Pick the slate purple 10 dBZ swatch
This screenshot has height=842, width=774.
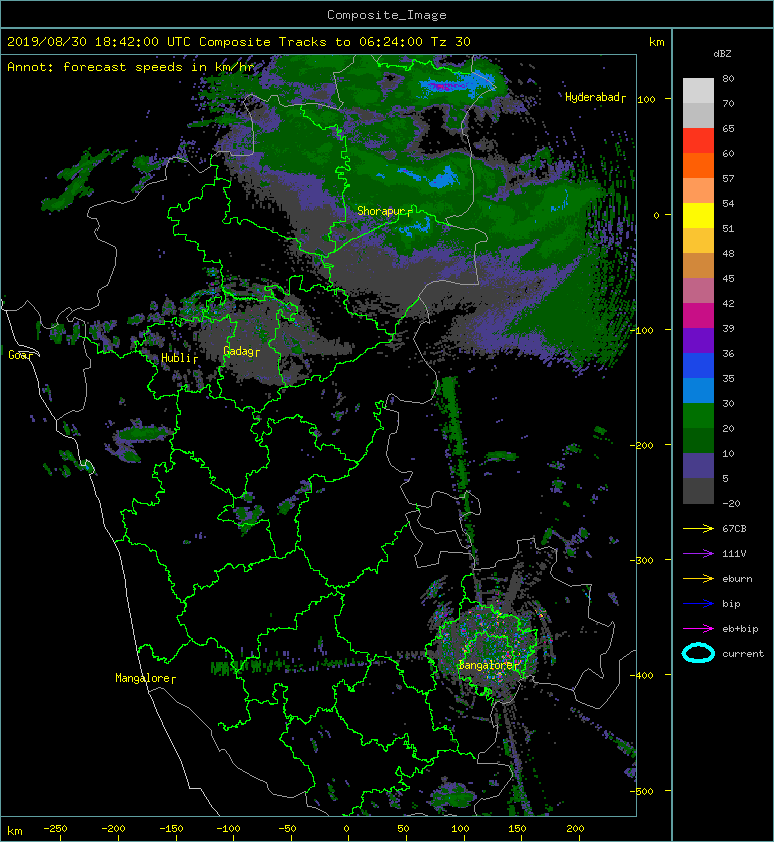(x=698, y=466)
